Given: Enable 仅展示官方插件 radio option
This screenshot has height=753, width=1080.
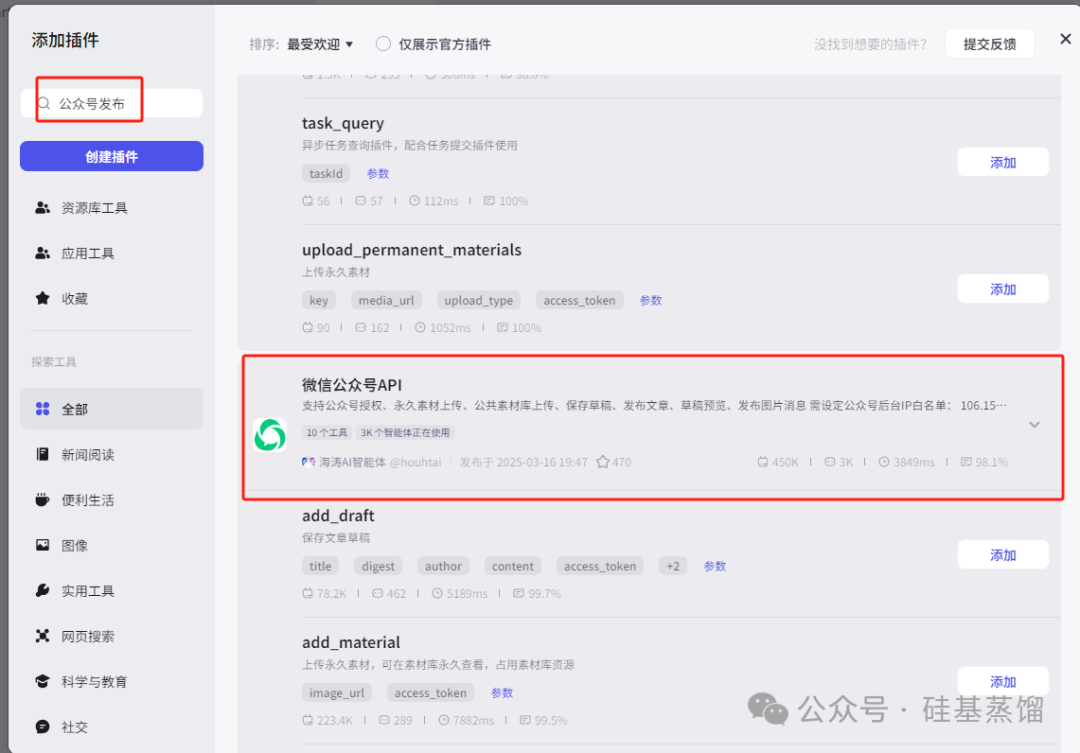Looking at the screenshot, I should point(384,44).
